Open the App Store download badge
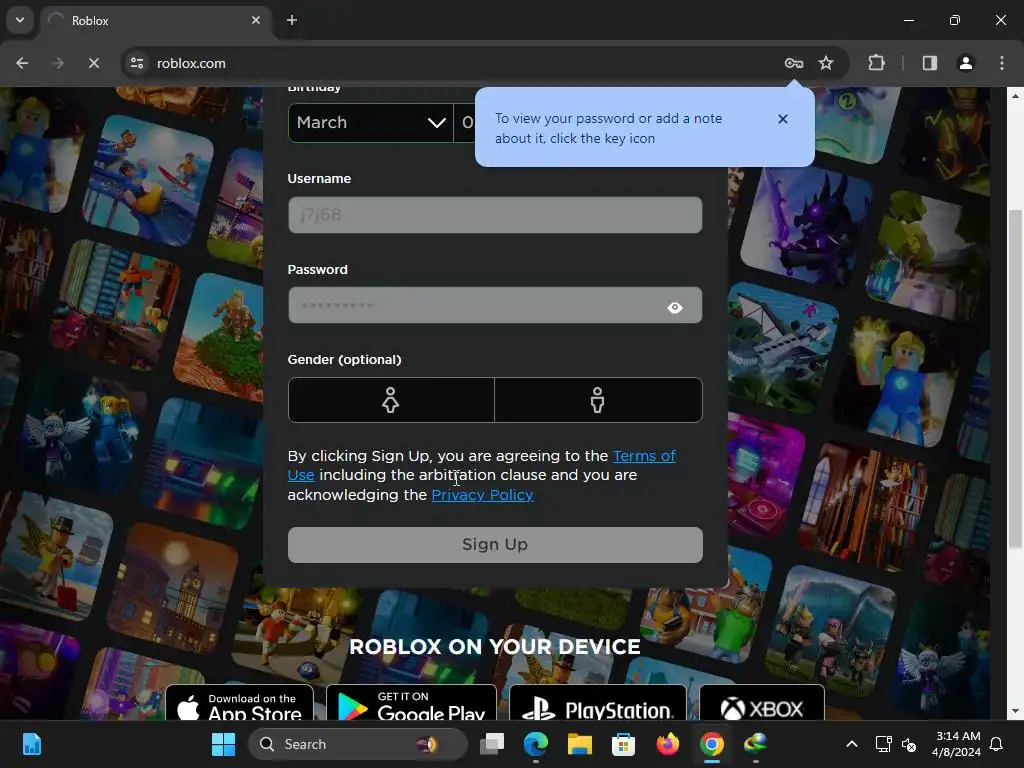 coord(240,703)
